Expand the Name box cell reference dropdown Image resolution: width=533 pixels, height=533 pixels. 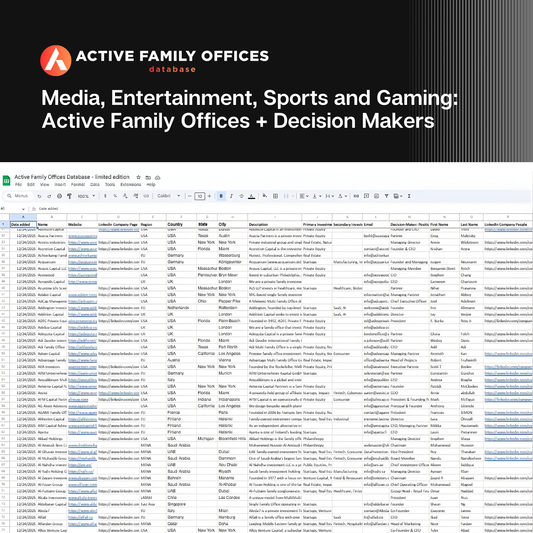23,209
